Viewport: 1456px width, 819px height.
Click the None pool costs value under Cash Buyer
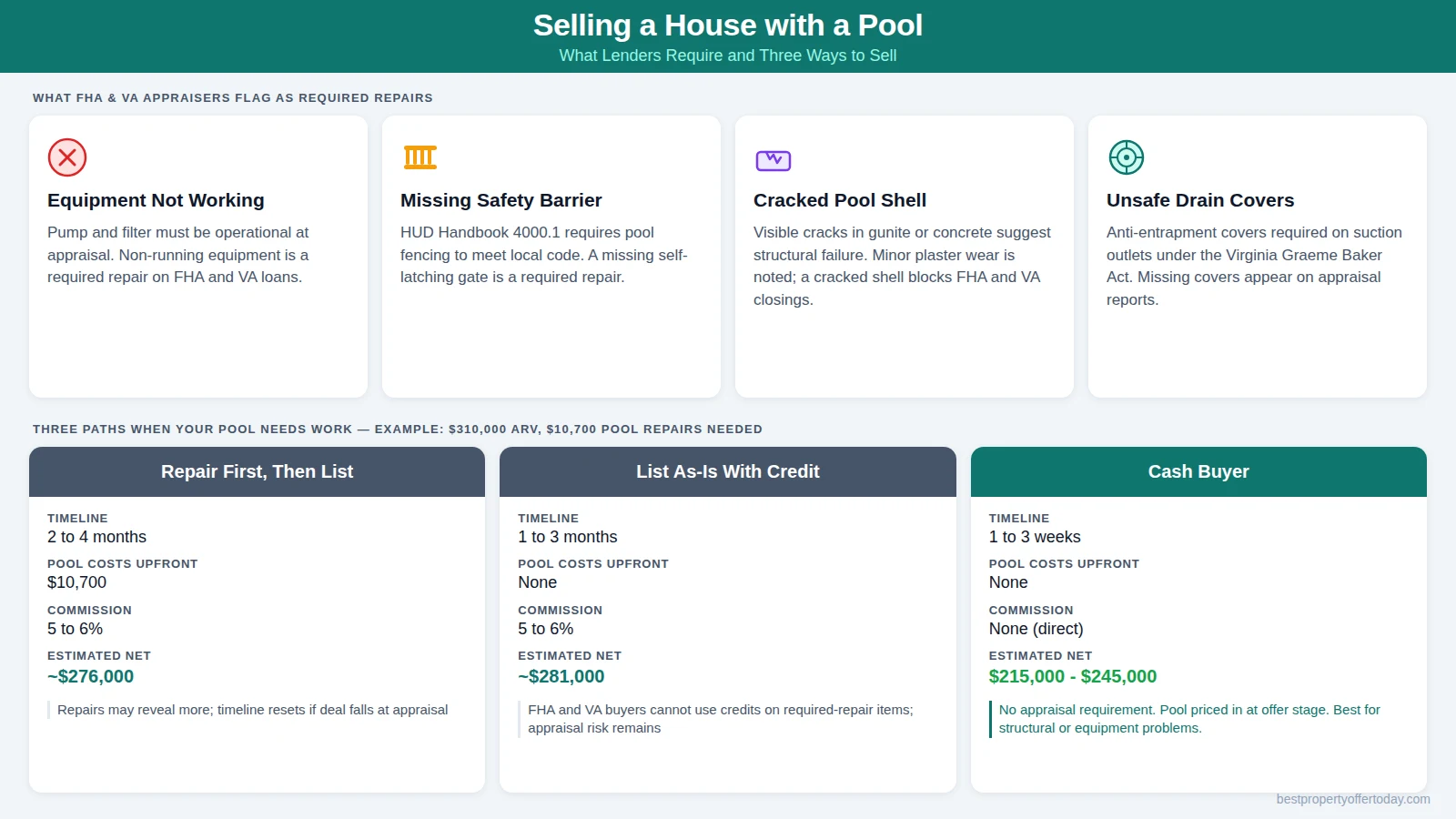pyautogui.click(x=1008, y=582)
